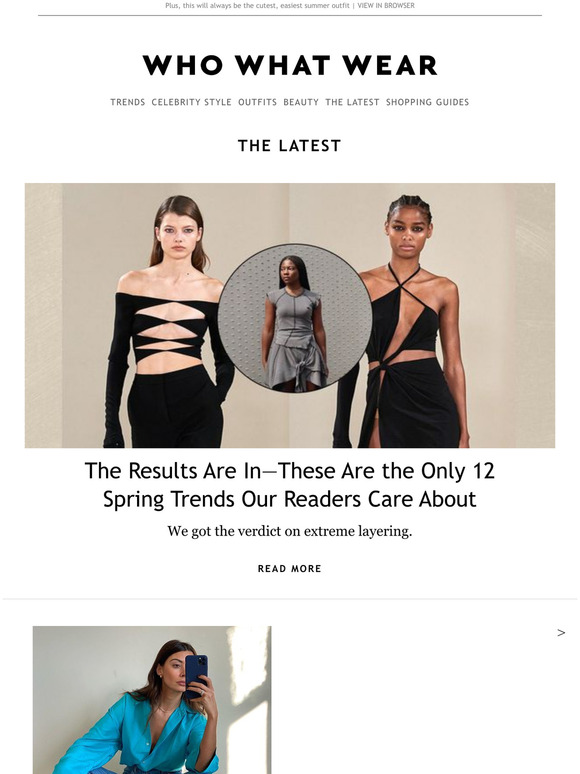
Task: Click Read More button
Action: point(289,569)
